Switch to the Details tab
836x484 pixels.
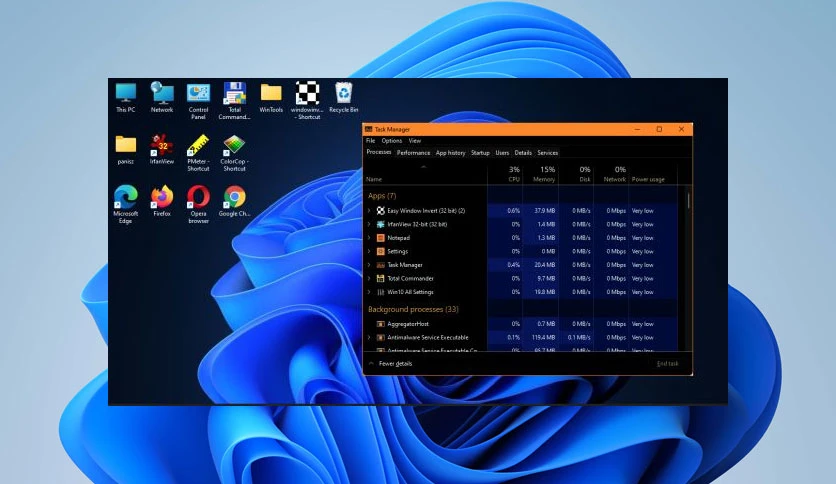(x=523, y=152)
